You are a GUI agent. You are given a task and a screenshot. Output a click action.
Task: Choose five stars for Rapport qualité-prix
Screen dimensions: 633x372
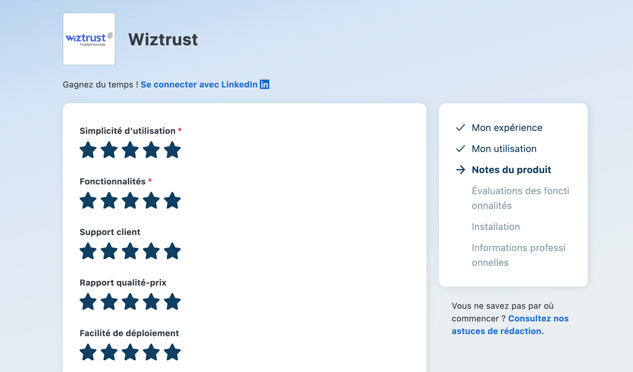tap(172, 301)
